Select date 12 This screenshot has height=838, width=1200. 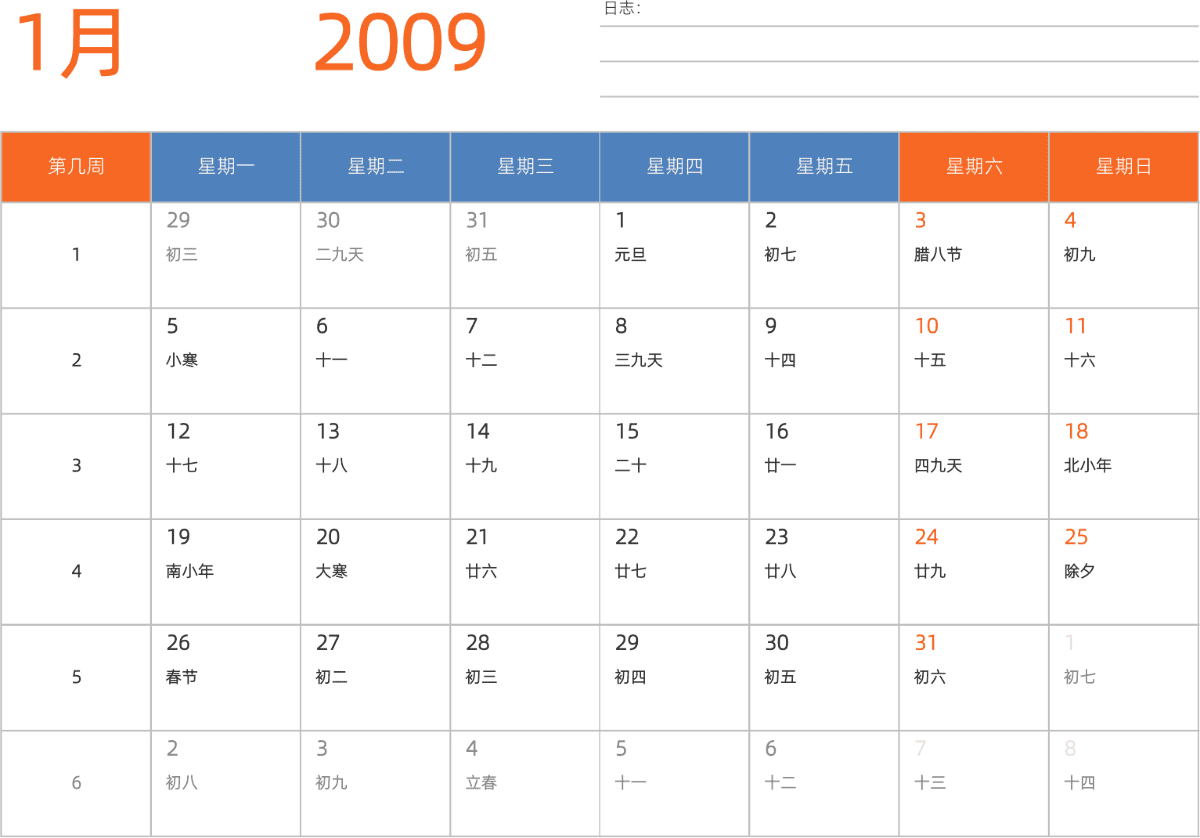tap(178, 432)
